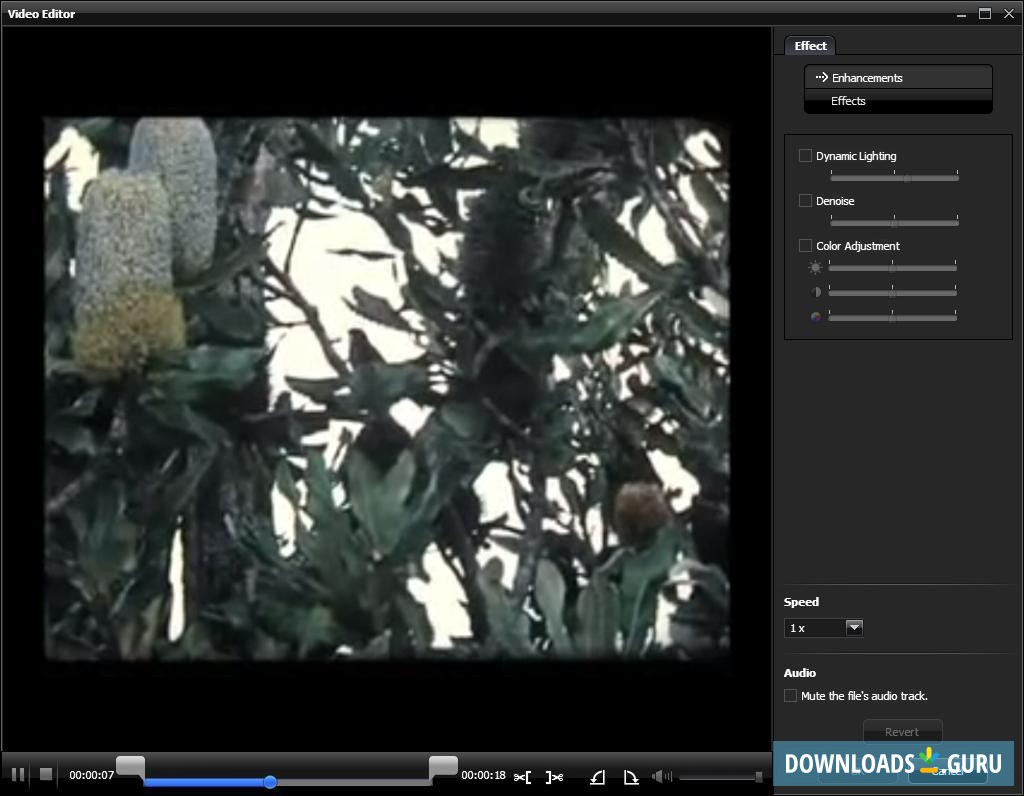Screen dimensions: 1024x796
Task: Click the Dynamic Lighting slider
Action: [x=894, y=178]
